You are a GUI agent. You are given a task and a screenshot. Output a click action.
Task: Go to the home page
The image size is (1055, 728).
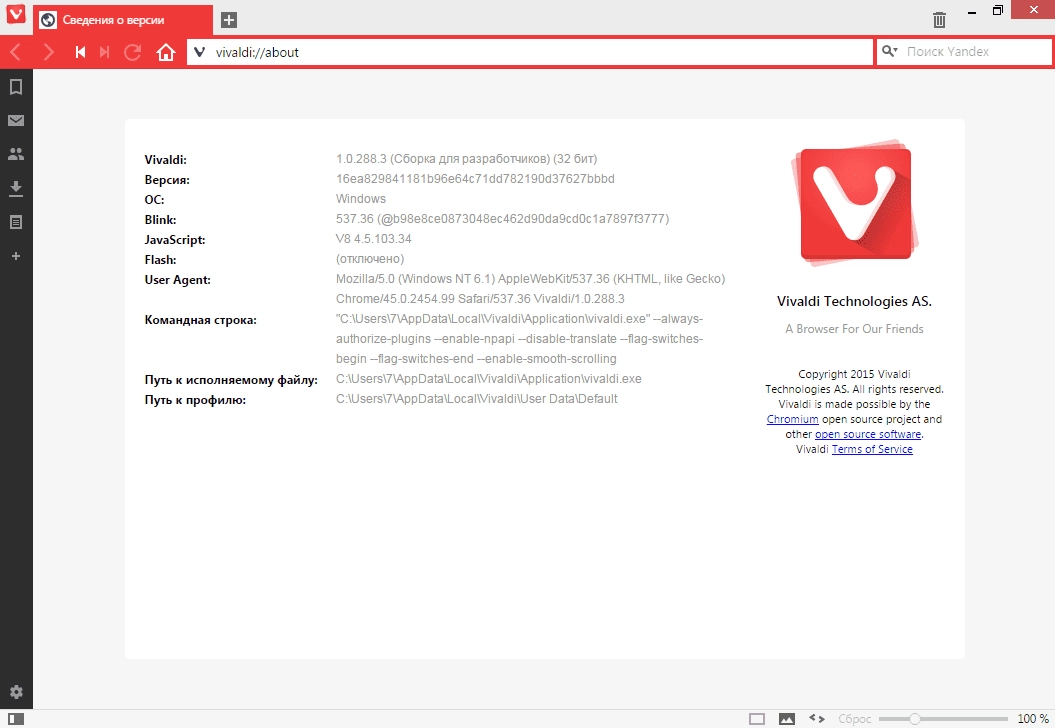pos(166,52)
